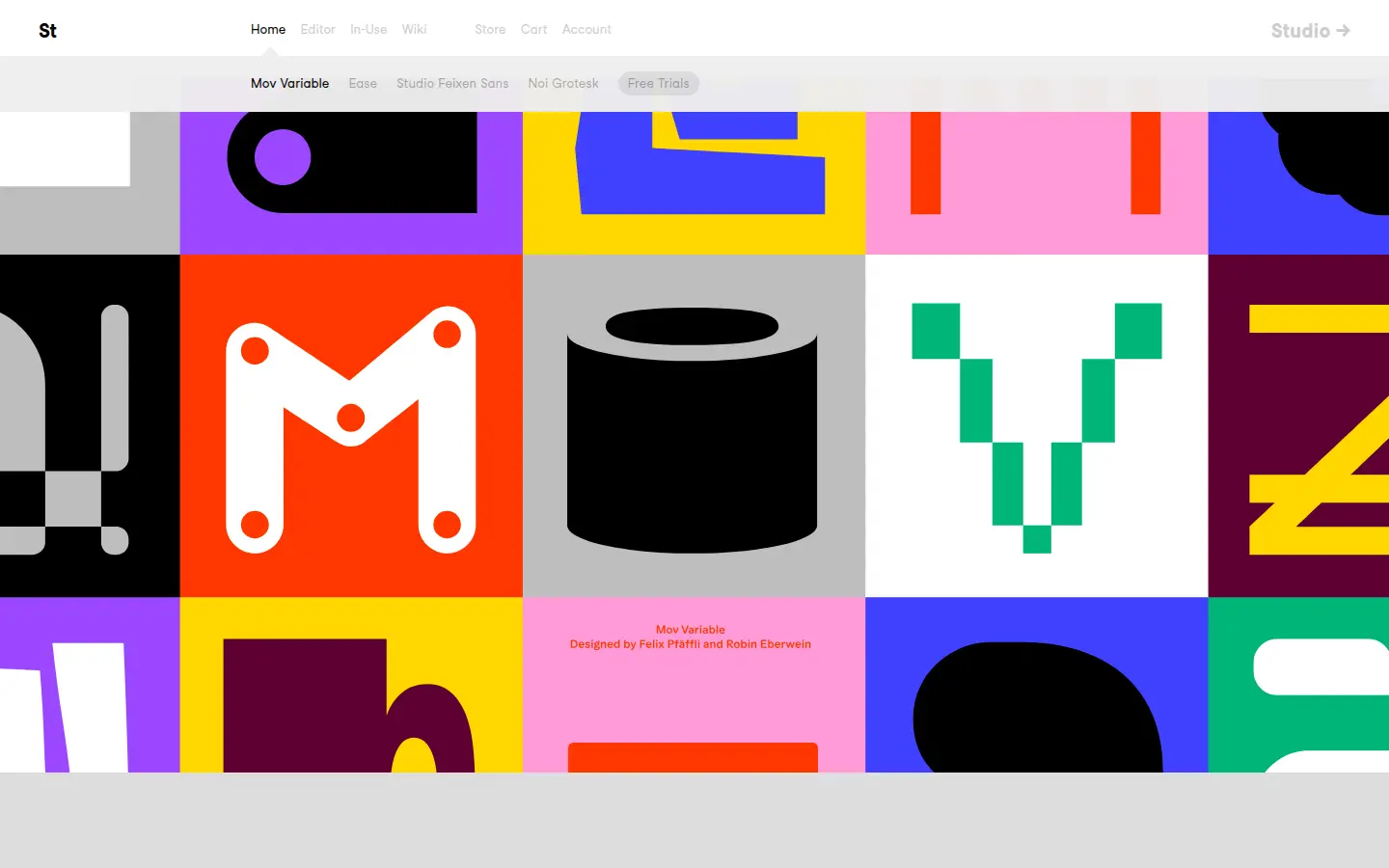Pick the white bars on purple tile

click(x=90, y=685)
